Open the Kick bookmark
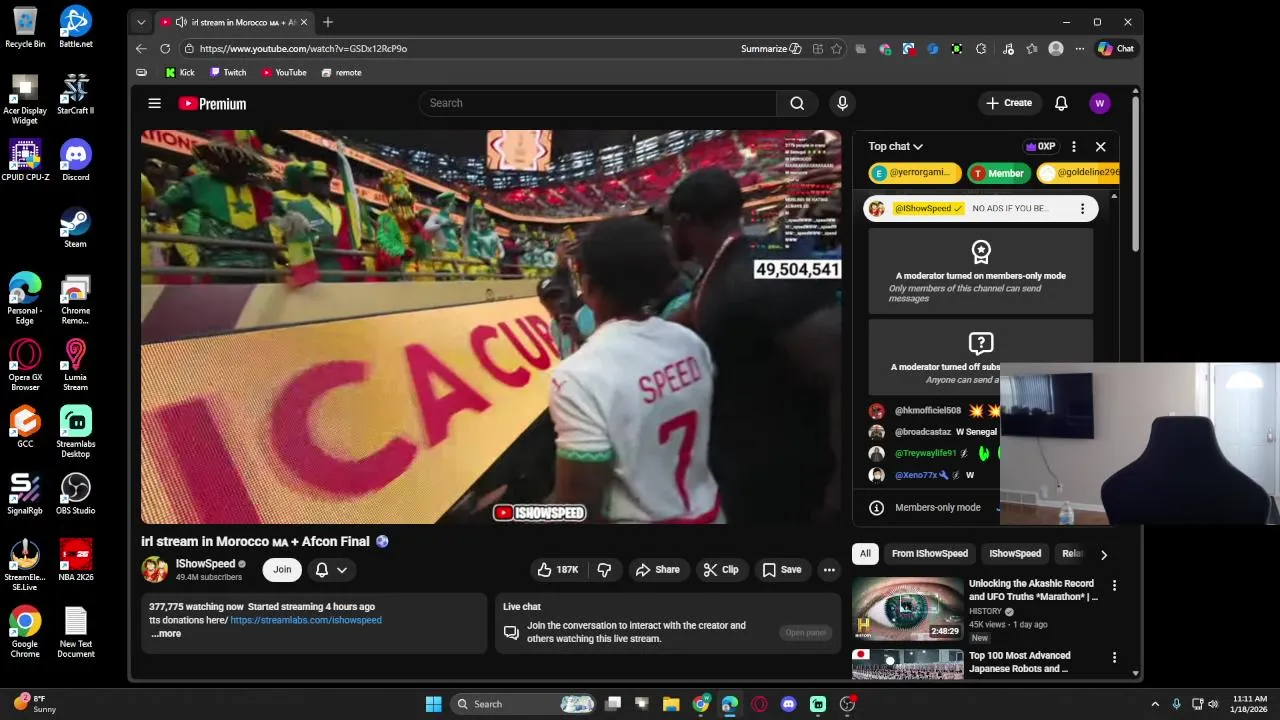Screen dimensions: 1280x720 click(x=179, y=72)
